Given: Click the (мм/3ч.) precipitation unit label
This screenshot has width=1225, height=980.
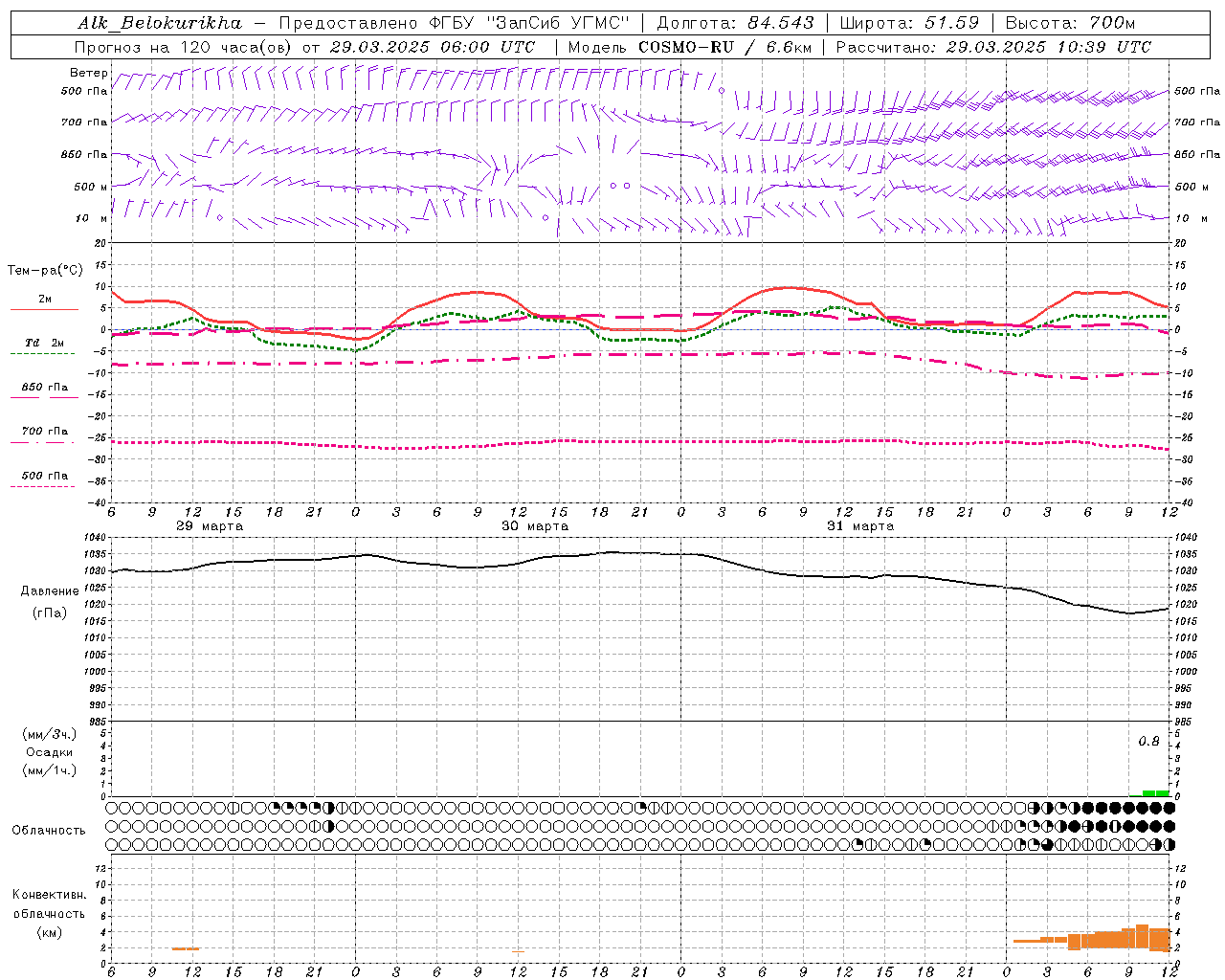Looking at the screenshot, I should 50,734.
